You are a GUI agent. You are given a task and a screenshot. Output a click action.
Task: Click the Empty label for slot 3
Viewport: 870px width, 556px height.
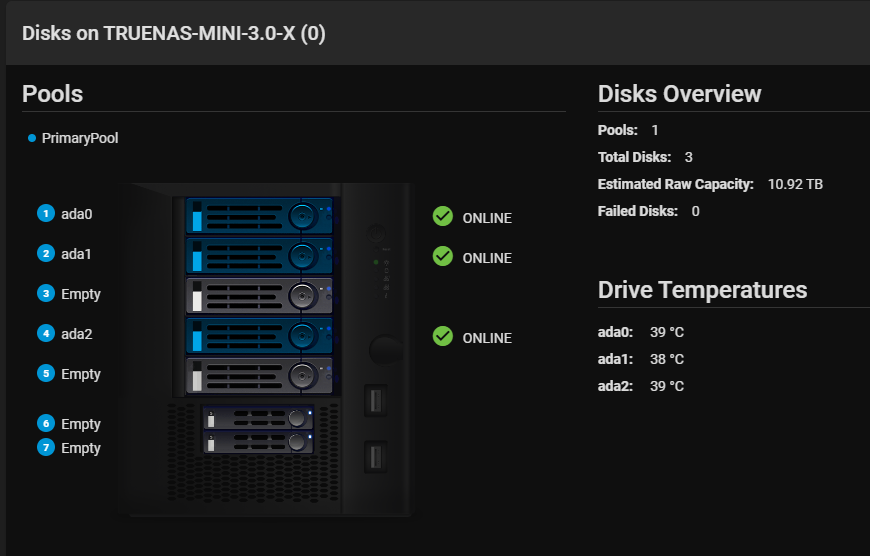[x=81, y=295]
